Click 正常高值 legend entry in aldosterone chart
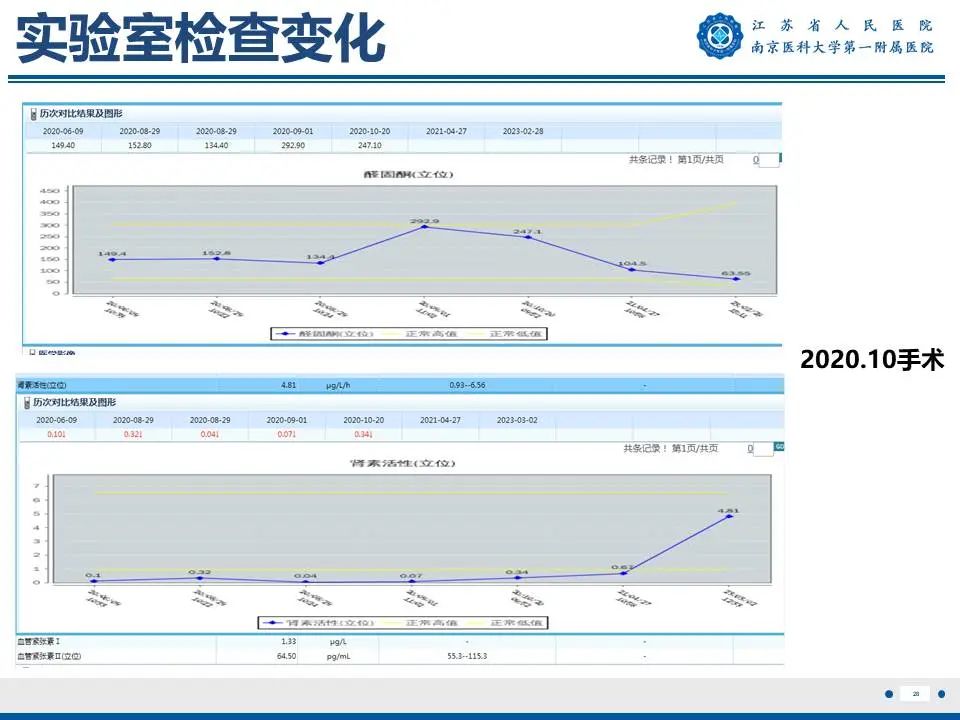The height and width of the screenshot is (720, 960). (420, 334)
